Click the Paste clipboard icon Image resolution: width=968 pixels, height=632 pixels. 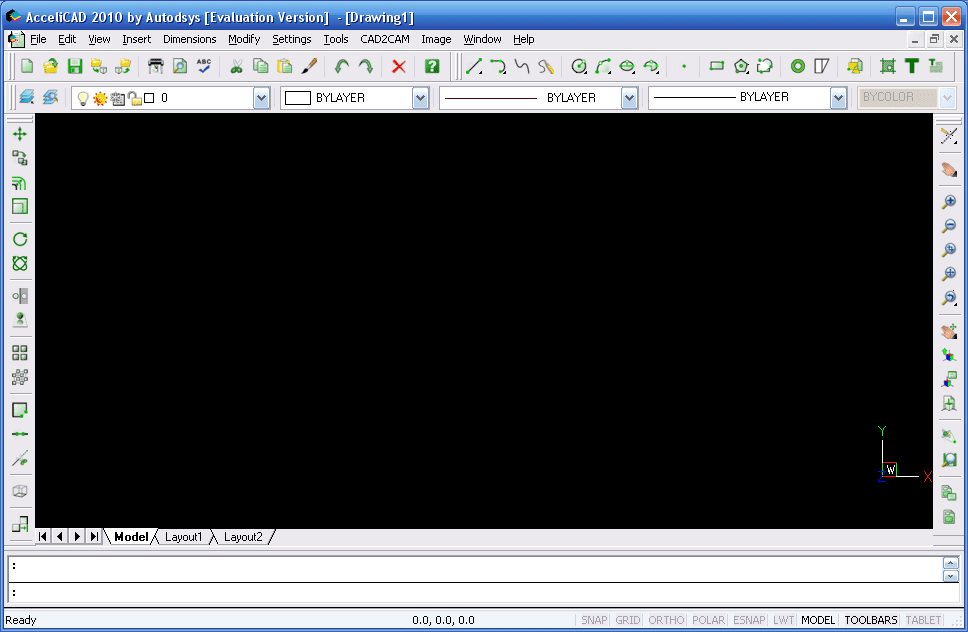pos(285,66)
